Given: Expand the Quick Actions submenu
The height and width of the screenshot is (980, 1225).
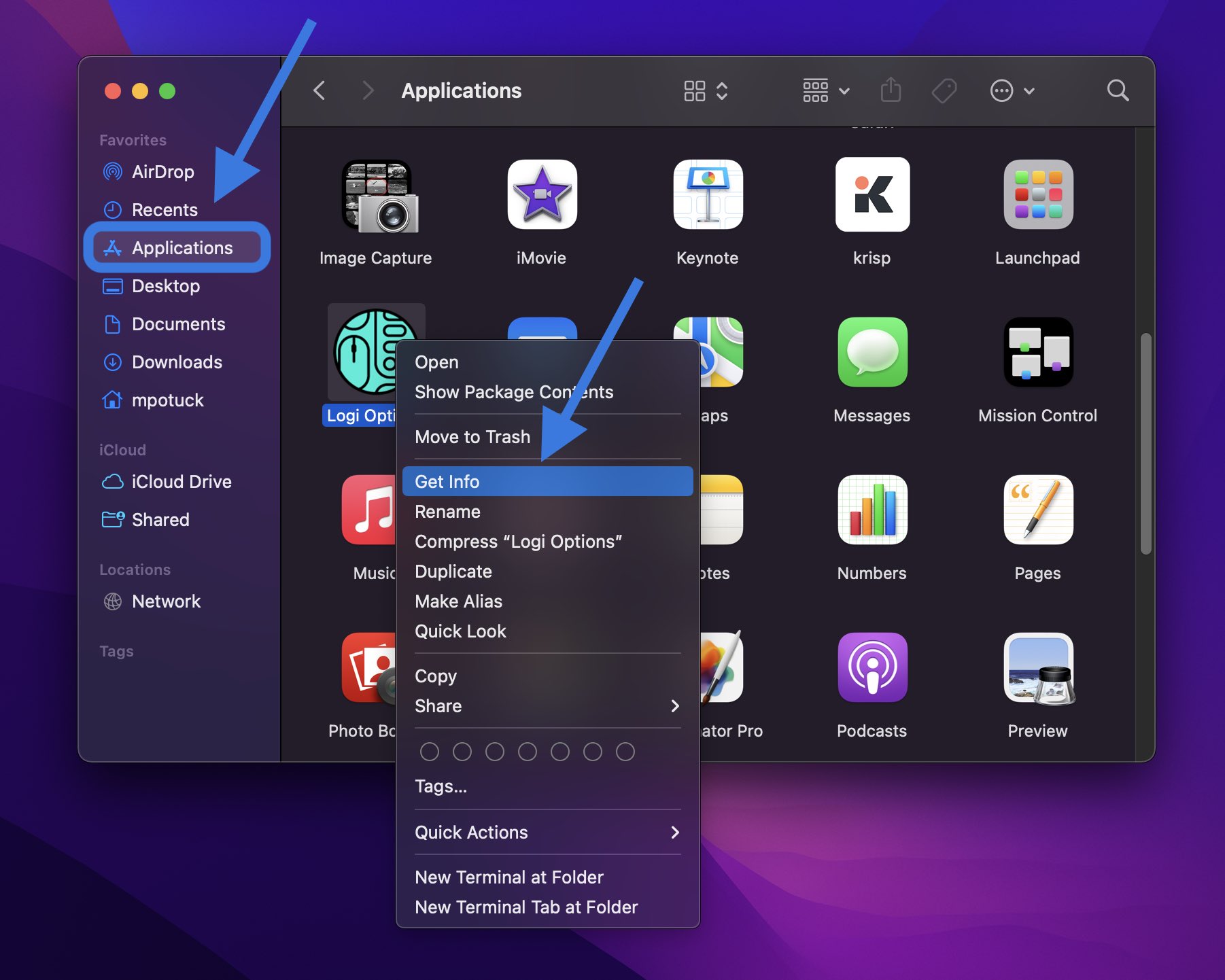Looking at the screenshot, I should point(471,832).
